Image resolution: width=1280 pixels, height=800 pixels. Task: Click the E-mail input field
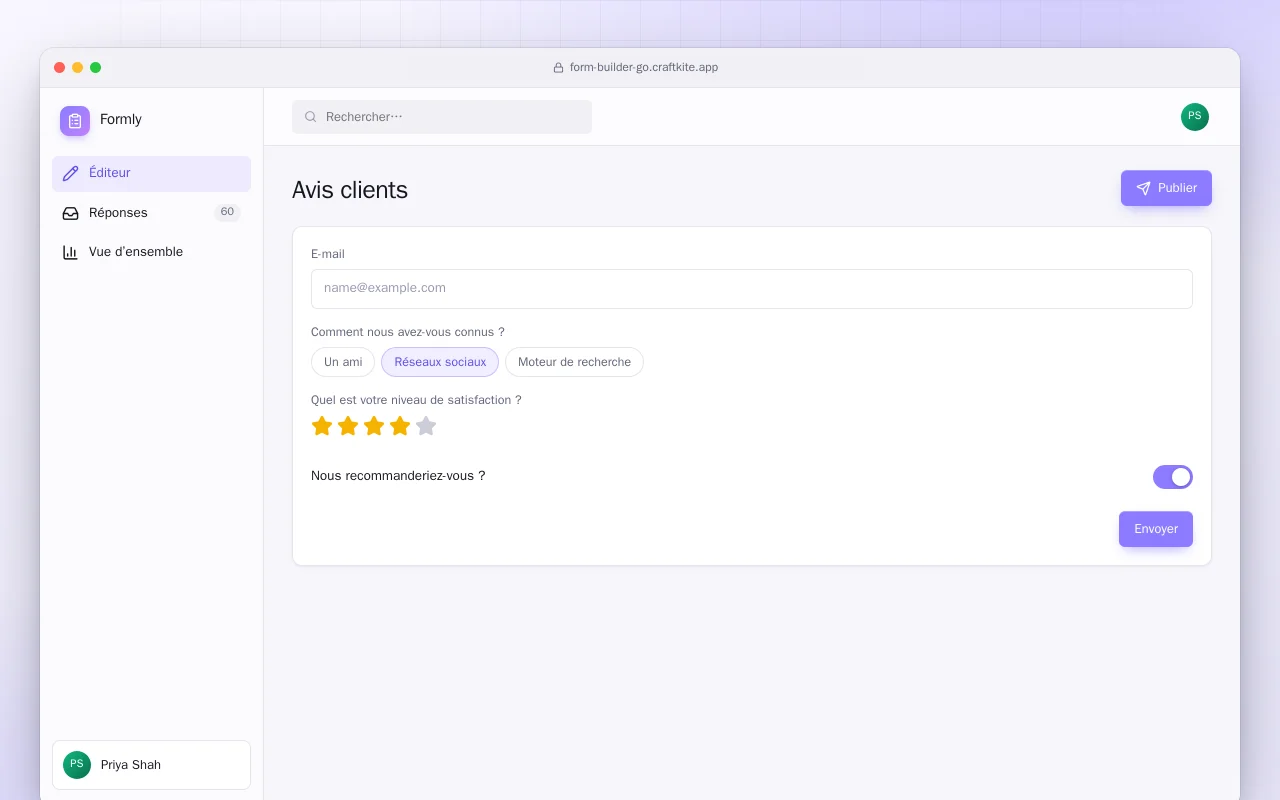click(752, 289)
